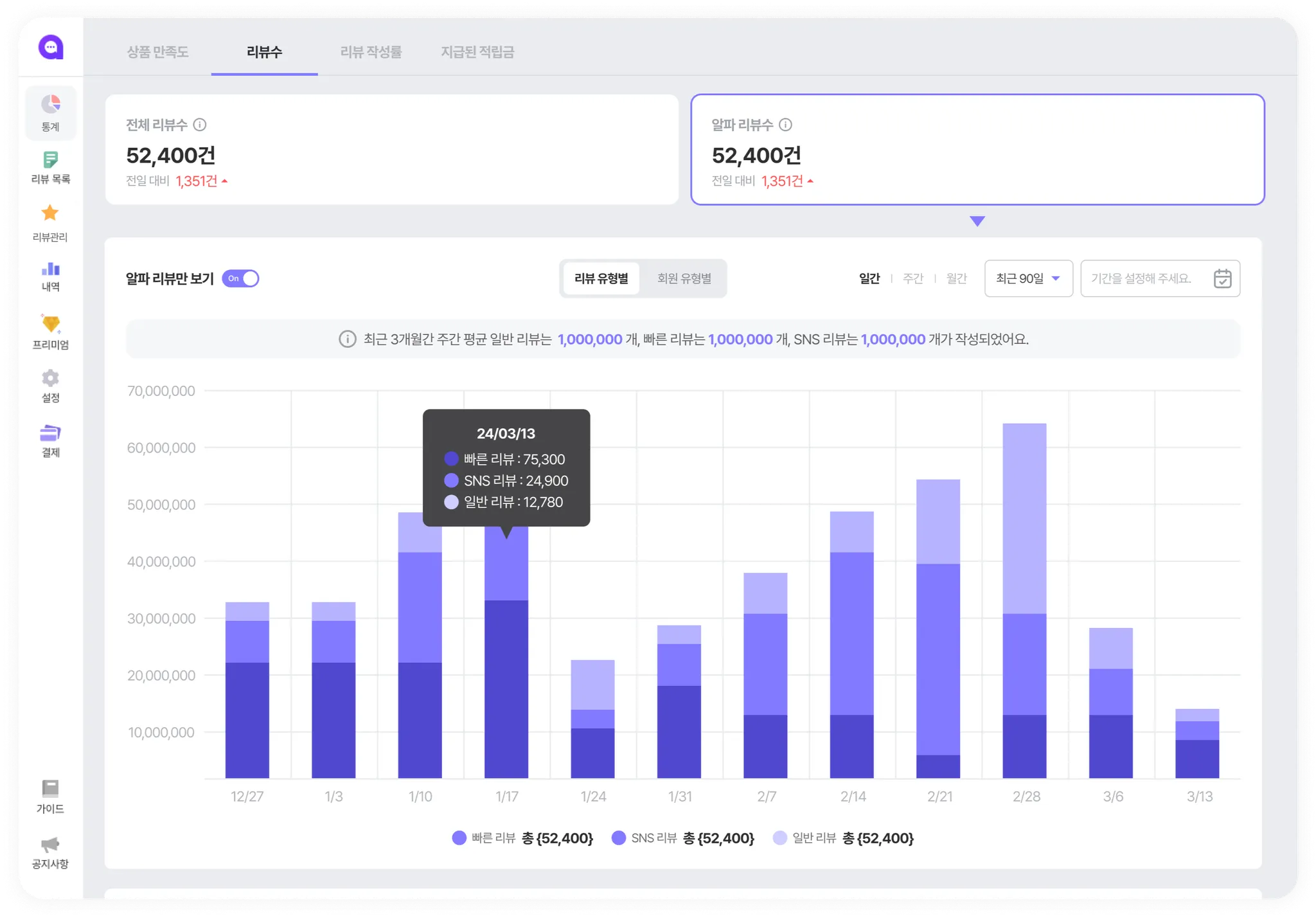The height and width of the screenshot is (918, 1316).
Task: Open 공지사항 megaphone in the sidebar
Action: point(50,845)
